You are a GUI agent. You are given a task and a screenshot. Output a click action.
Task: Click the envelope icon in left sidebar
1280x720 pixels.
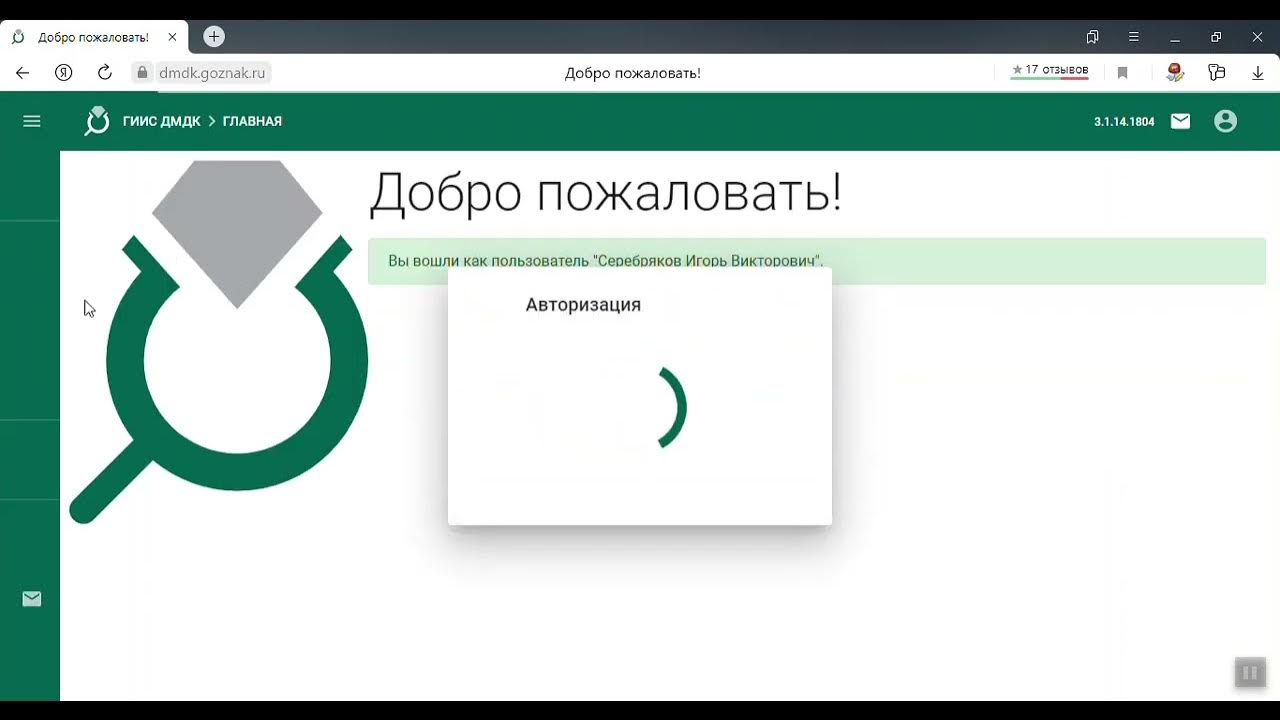[x=32, y=599]
